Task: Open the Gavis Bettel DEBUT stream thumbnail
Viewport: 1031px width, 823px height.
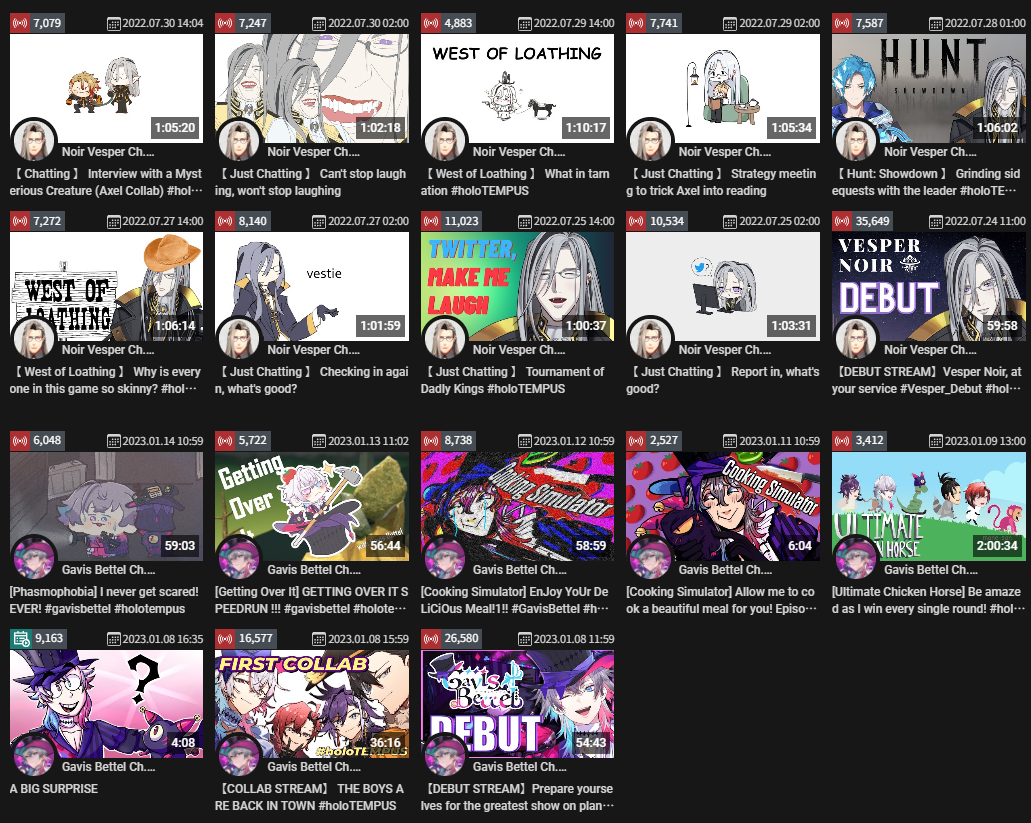Action: point(517,704)
